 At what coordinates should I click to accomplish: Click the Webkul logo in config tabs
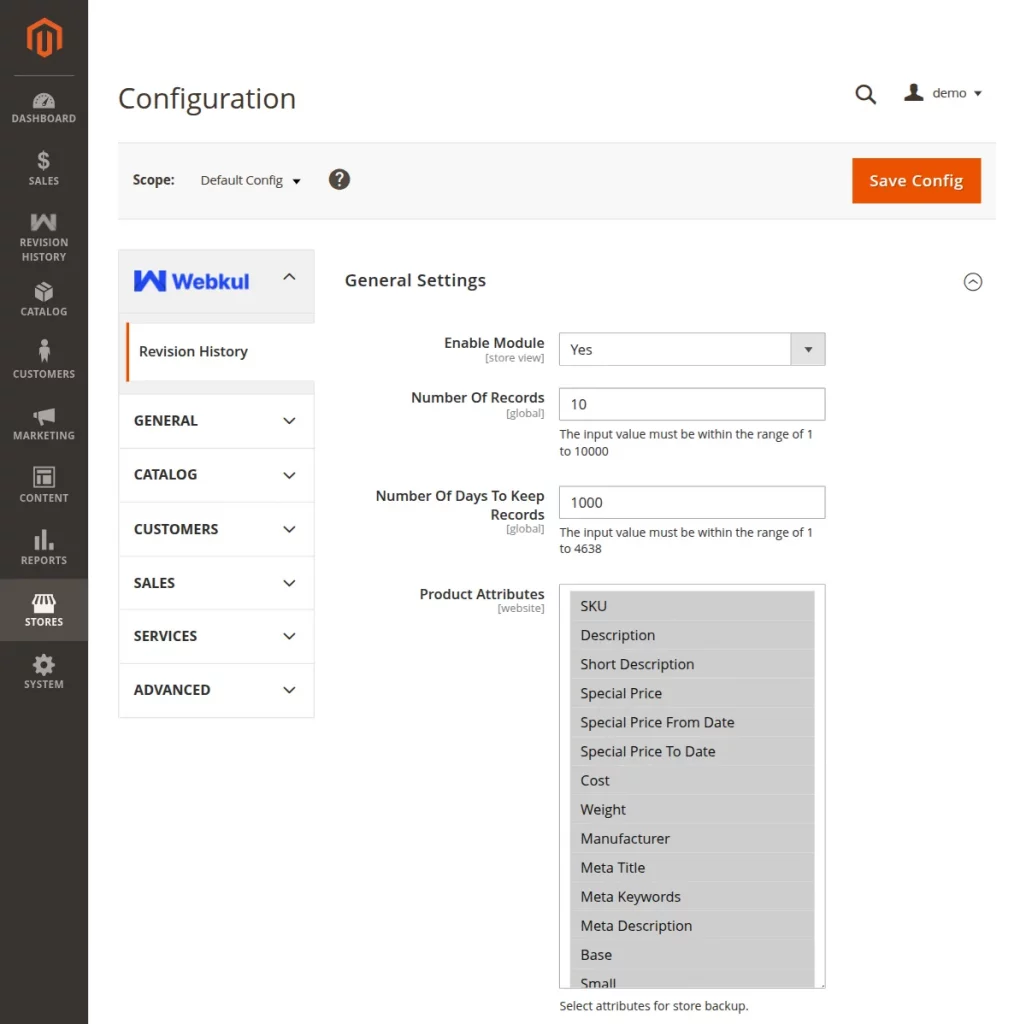(x=191, y=281)
